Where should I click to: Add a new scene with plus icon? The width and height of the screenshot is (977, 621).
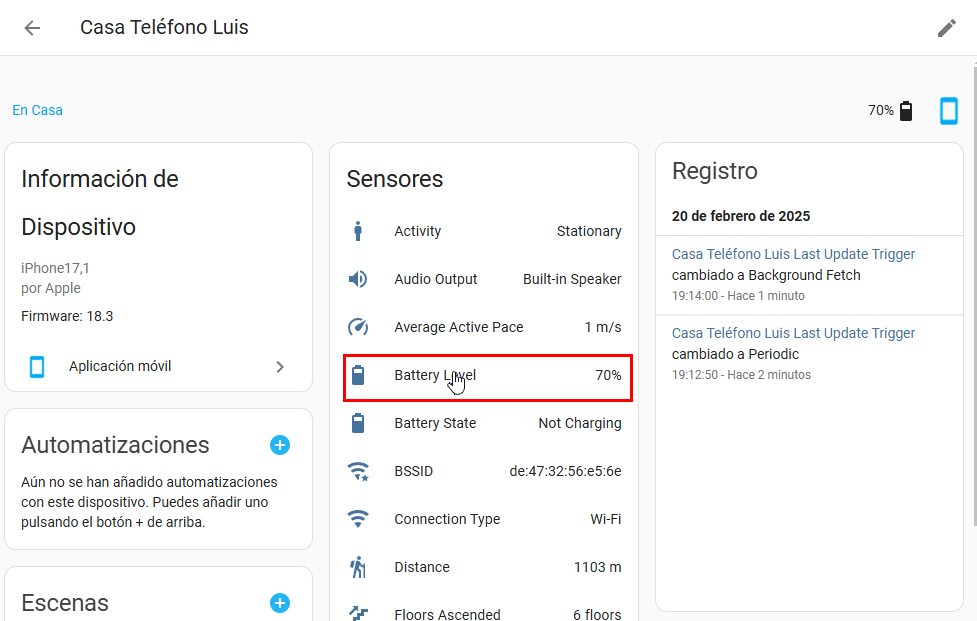(280, 603)
